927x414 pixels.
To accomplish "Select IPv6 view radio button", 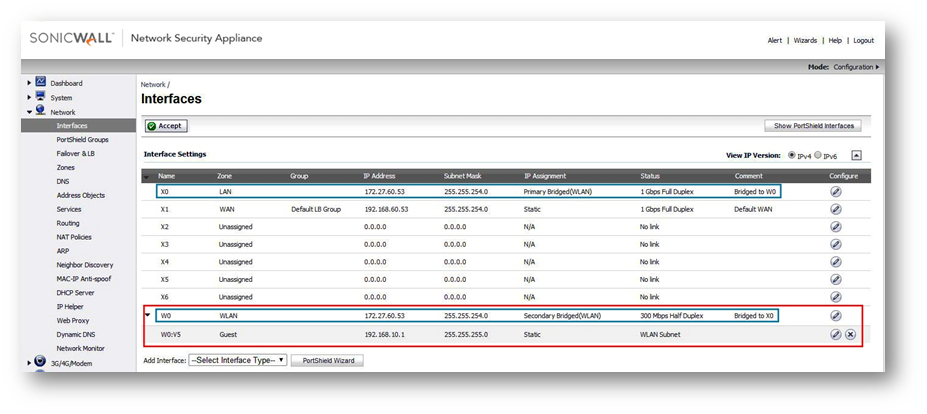I will click(x=818, y=155).
